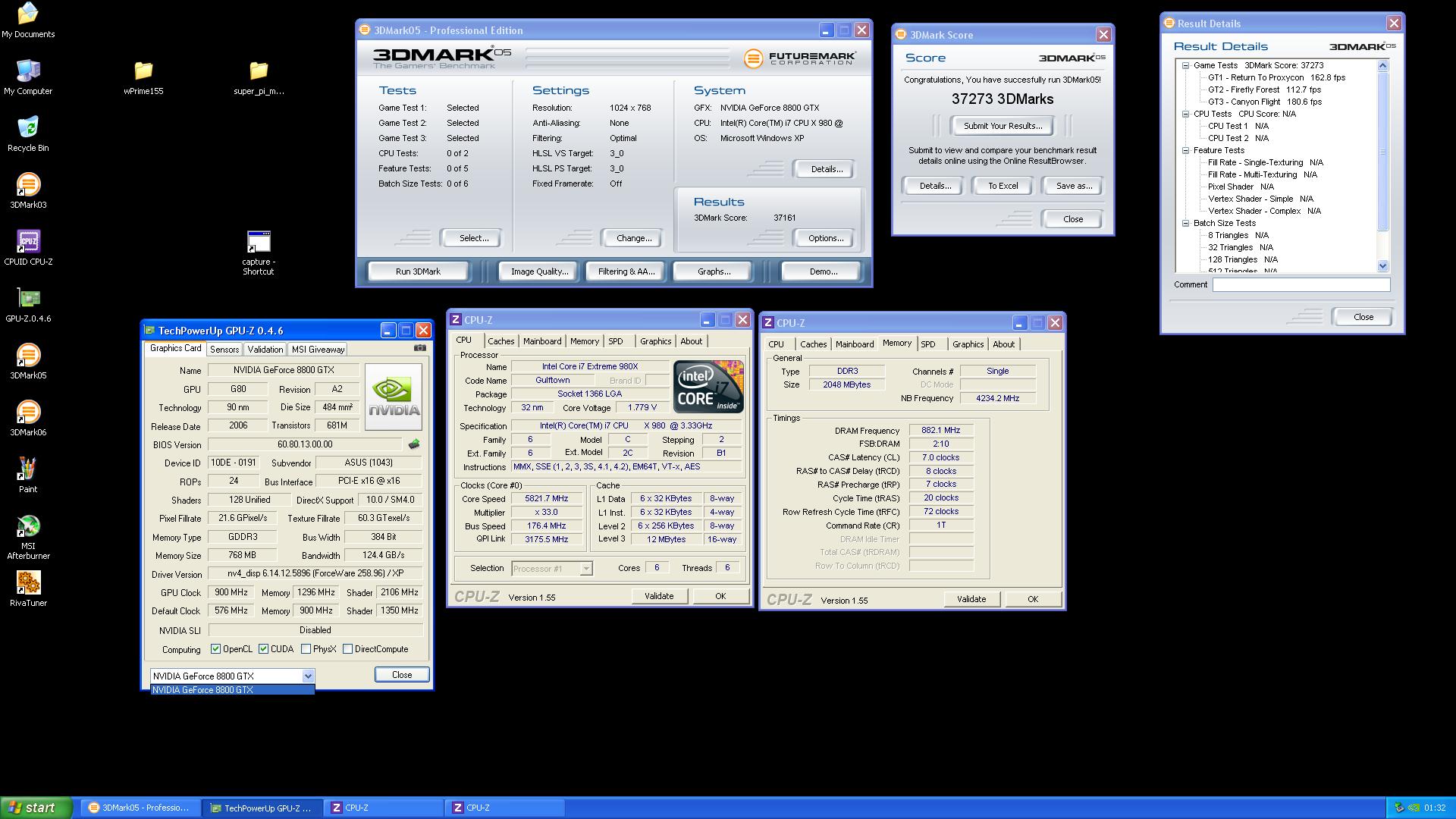Open the MSI Afterburner desktop icon
This screenshot has height=819, width=1456.
28,526
